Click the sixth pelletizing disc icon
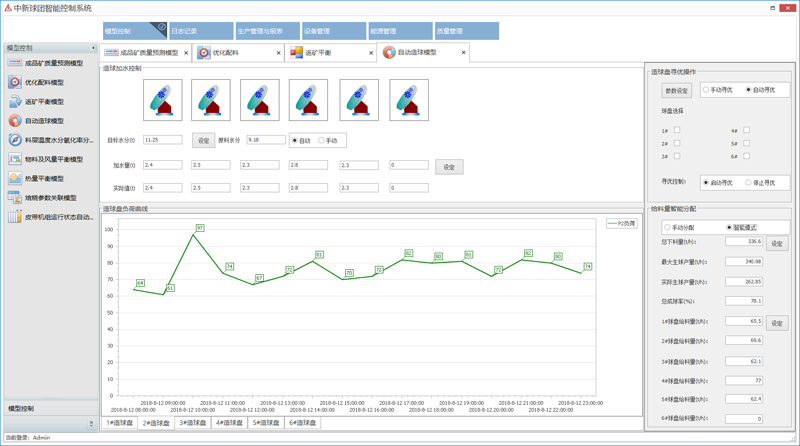Viewport: 800px width, 446px height. pos(409,100)
